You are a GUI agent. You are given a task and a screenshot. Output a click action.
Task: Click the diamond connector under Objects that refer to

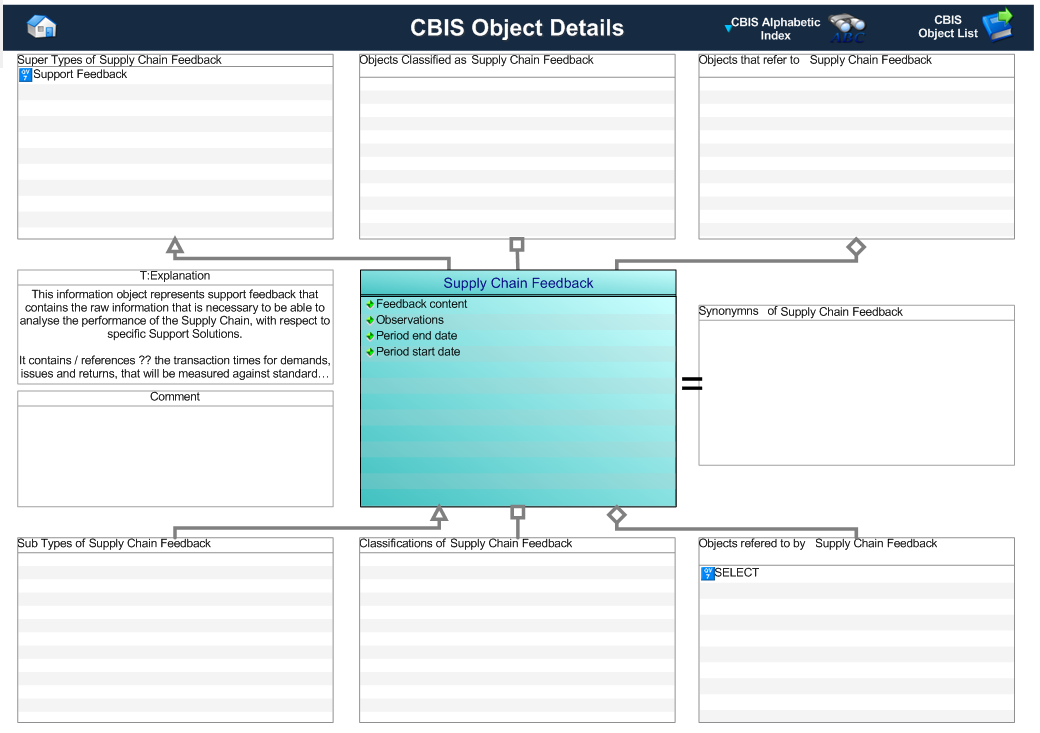point(856,246)
